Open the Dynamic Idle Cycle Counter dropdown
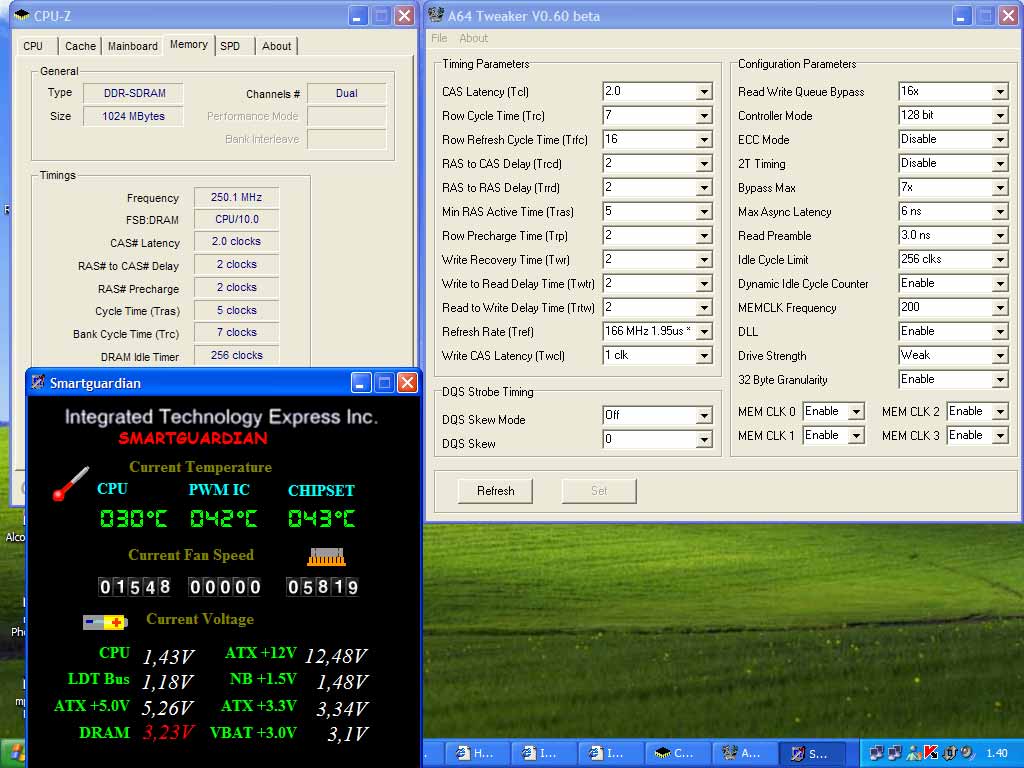 pyautogui.click(x=1000, y=284)
